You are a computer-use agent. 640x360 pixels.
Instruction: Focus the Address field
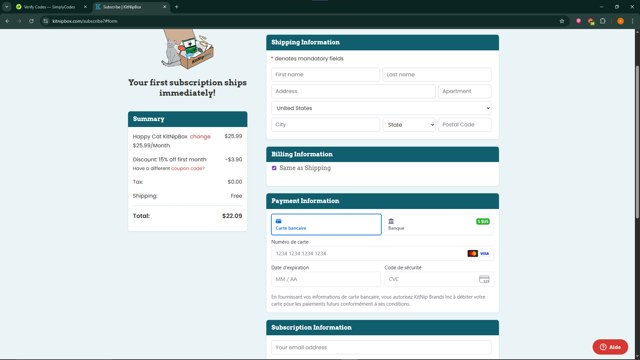(353, 91)
